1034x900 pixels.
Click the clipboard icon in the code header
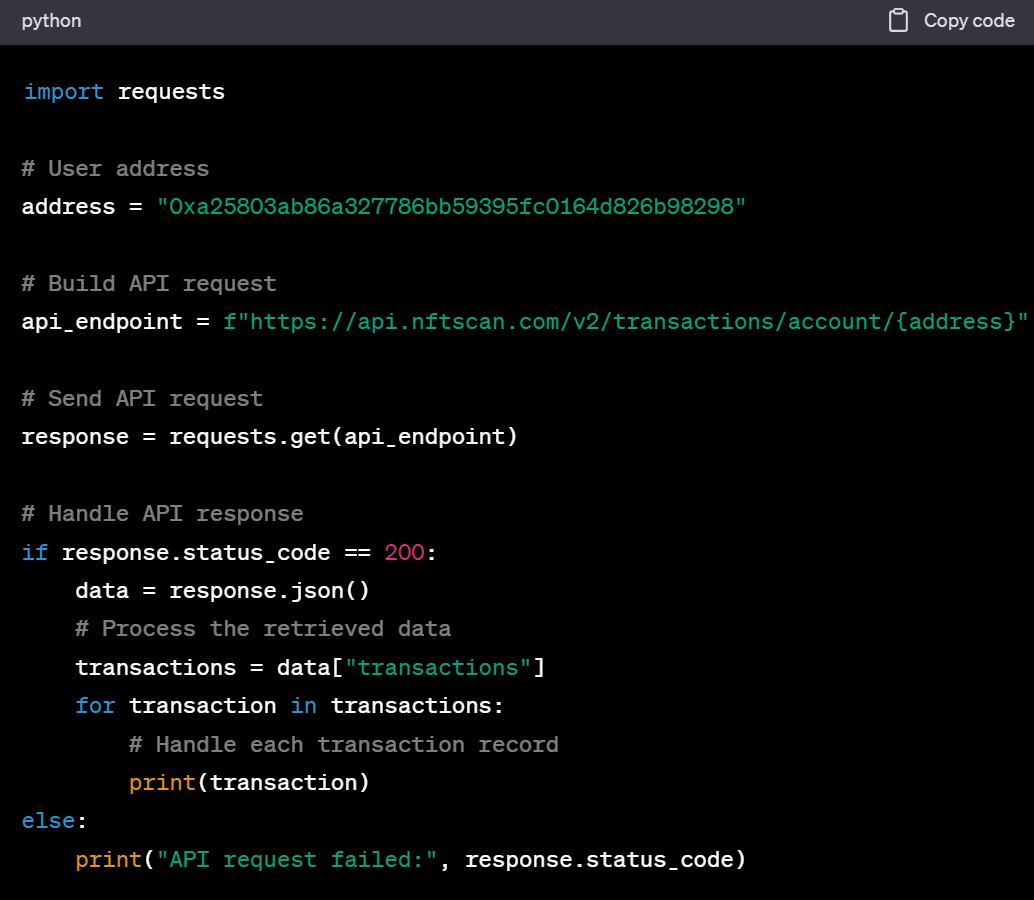click(x=898, y=21)
